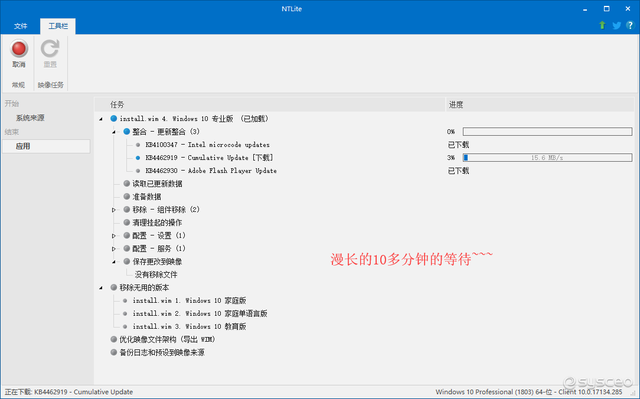
Task: Click the 0% integration progress bar
Action: tap(547, 132)
